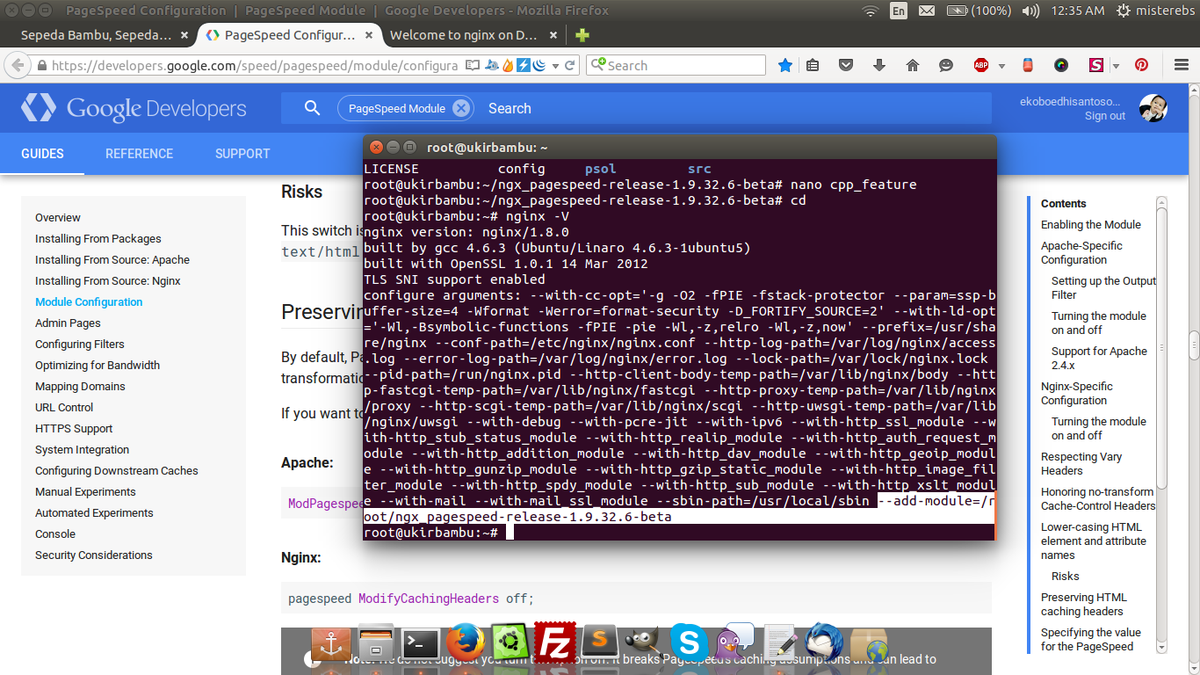
Task: Open HTTPS Support sidebar link
Action: (74, 428)
